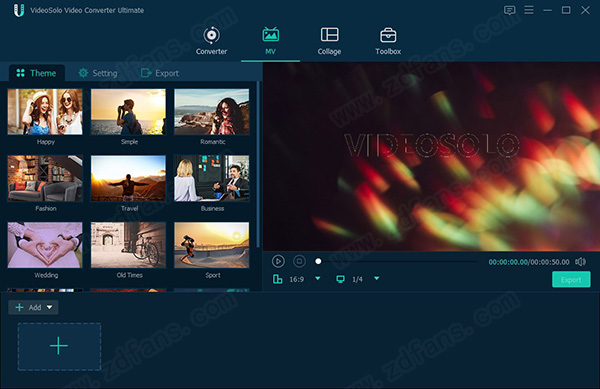Open the Collage module
This screenshot has width=600, height=389.
tap(329, 41)
